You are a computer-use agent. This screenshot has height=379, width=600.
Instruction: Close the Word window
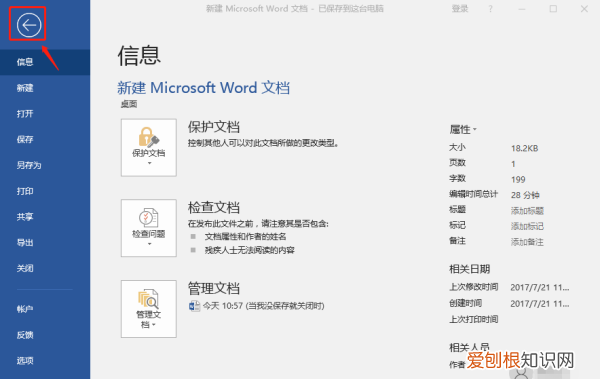(584, 9)
